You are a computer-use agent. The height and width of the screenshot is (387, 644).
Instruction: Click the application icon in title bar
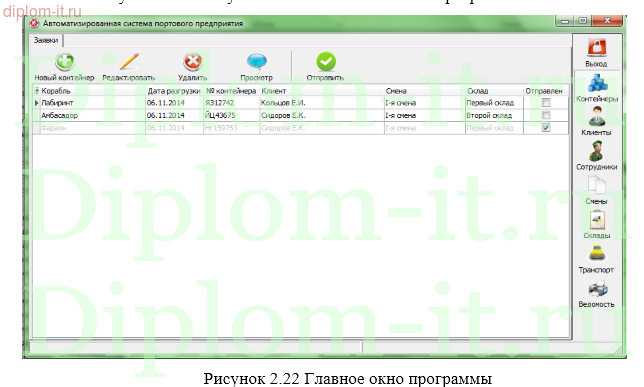click(x=35, y=23)
